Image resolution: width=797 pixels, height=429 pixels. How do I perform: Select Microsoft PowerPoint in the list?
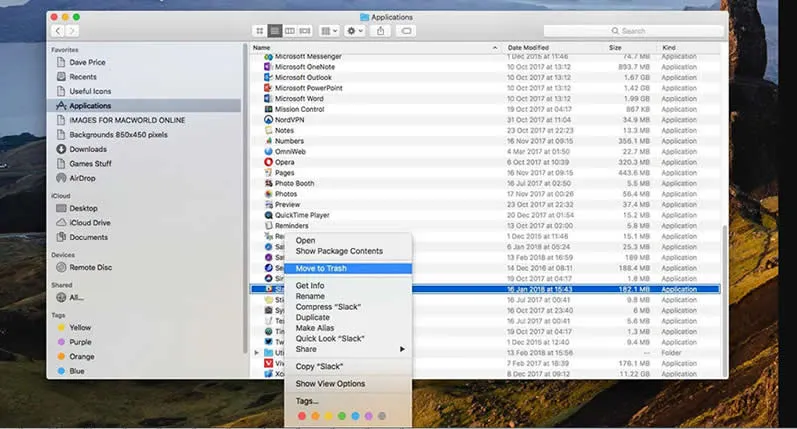coord(485,88)
